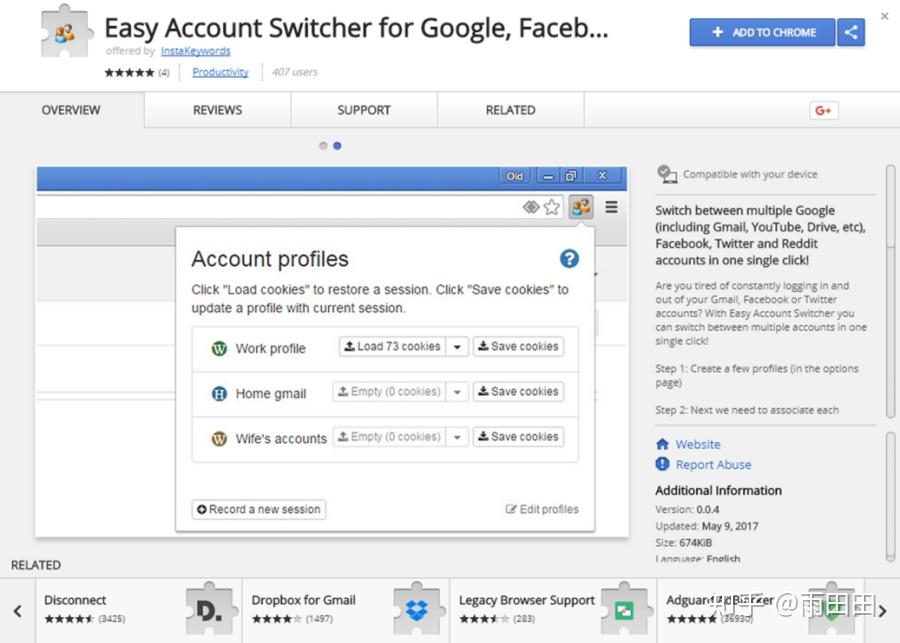The width and height of the screenshot is (900, 643).
Task: Click the account switcher extension toolbar icon
Action: pos(581,207)
